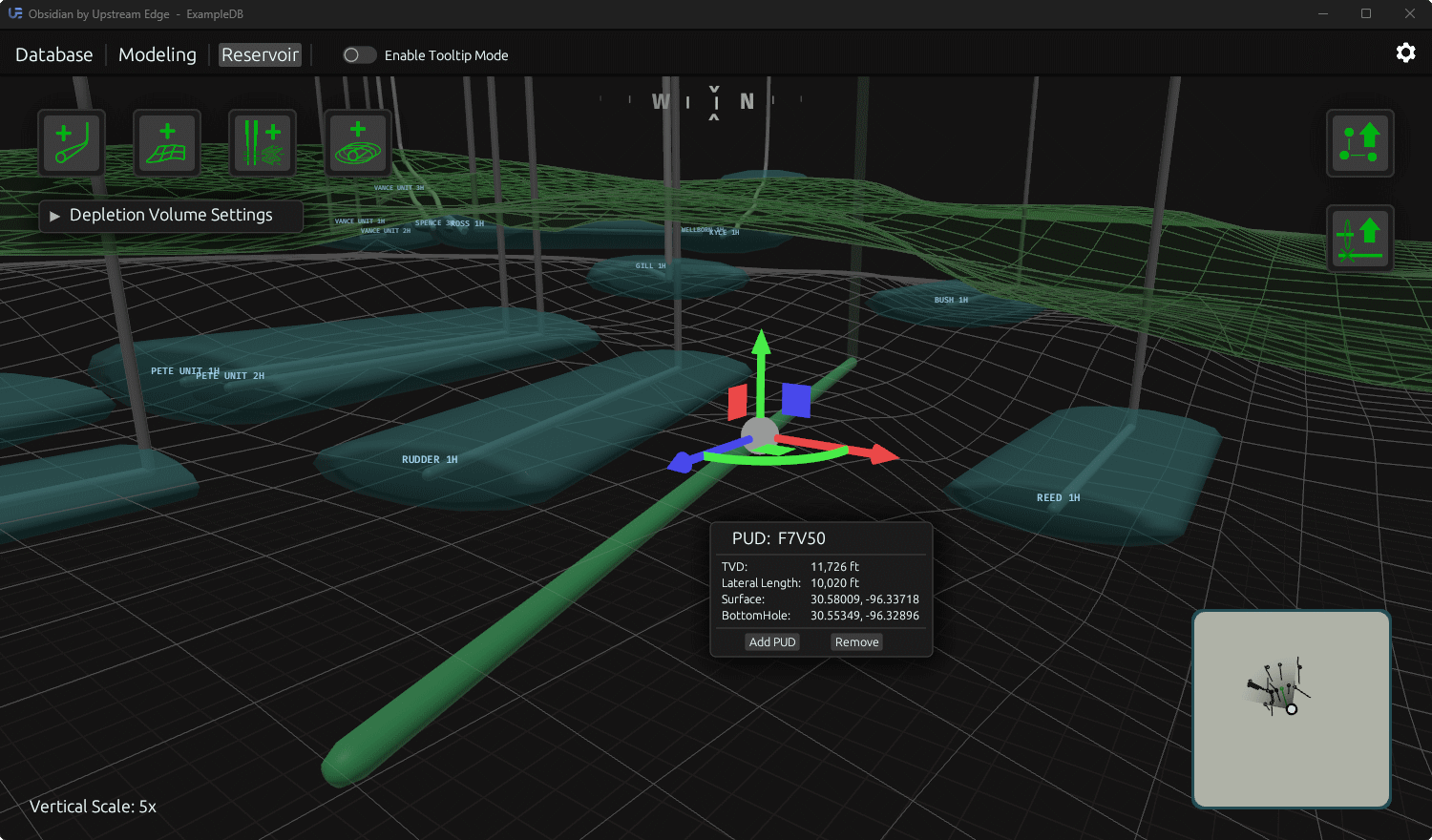Click the RUDDER 1H well label

430,460
